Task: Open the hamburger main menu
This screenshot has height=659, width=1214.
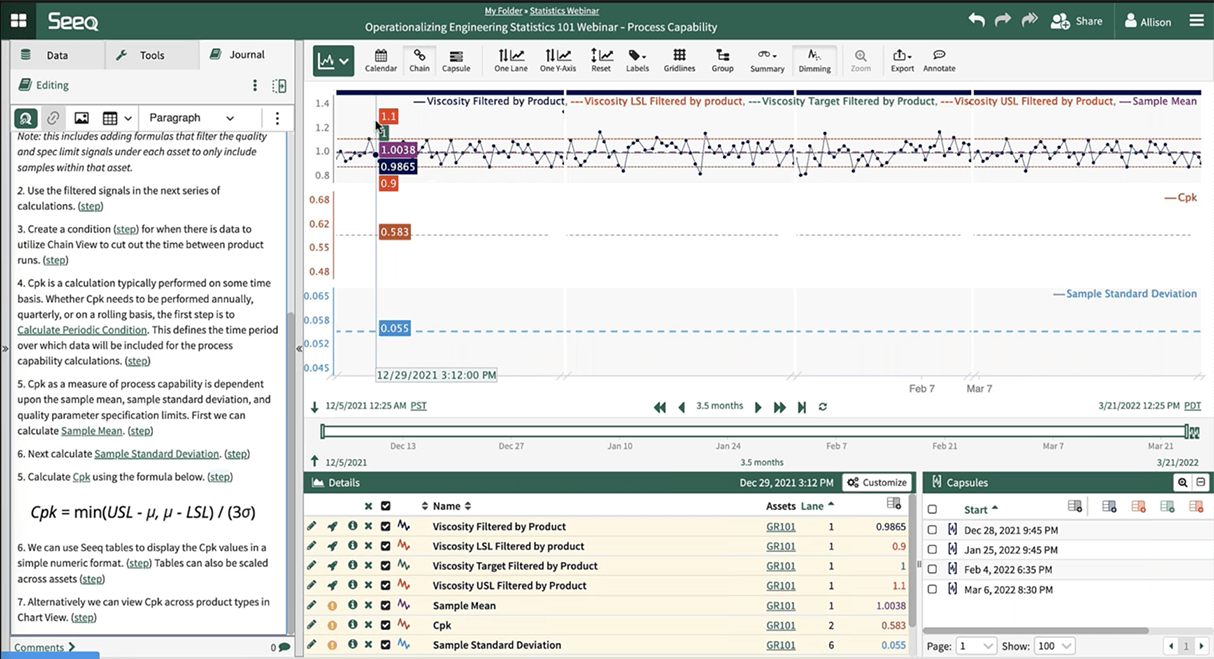Action: point(1196,20)
